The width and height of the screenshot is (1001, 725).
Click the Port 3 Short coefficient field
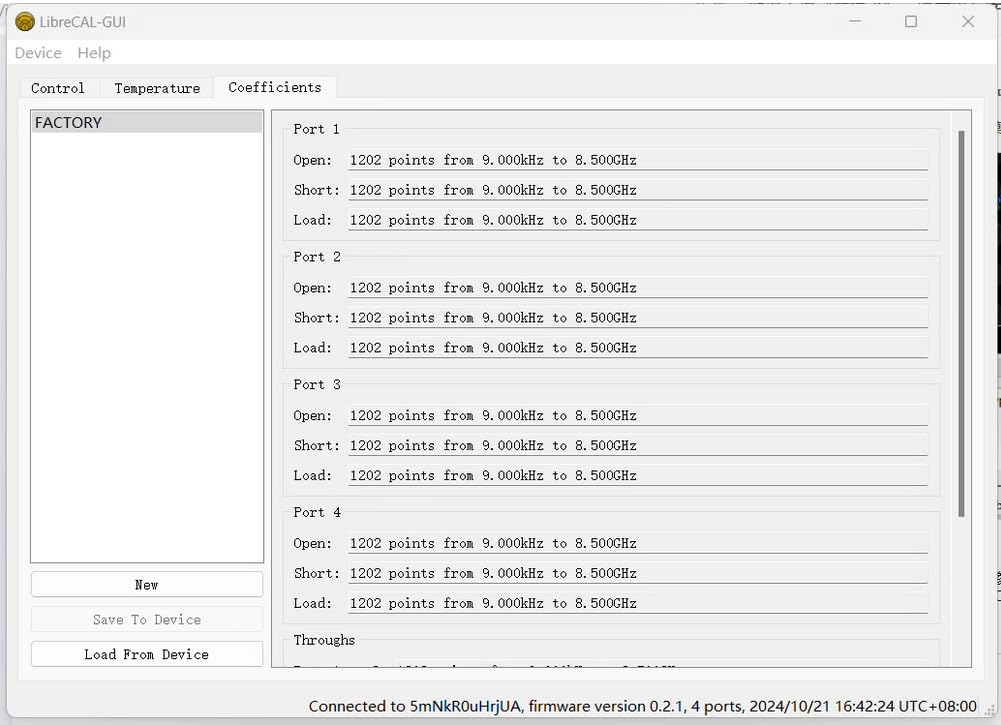click(x=637, y=446)
